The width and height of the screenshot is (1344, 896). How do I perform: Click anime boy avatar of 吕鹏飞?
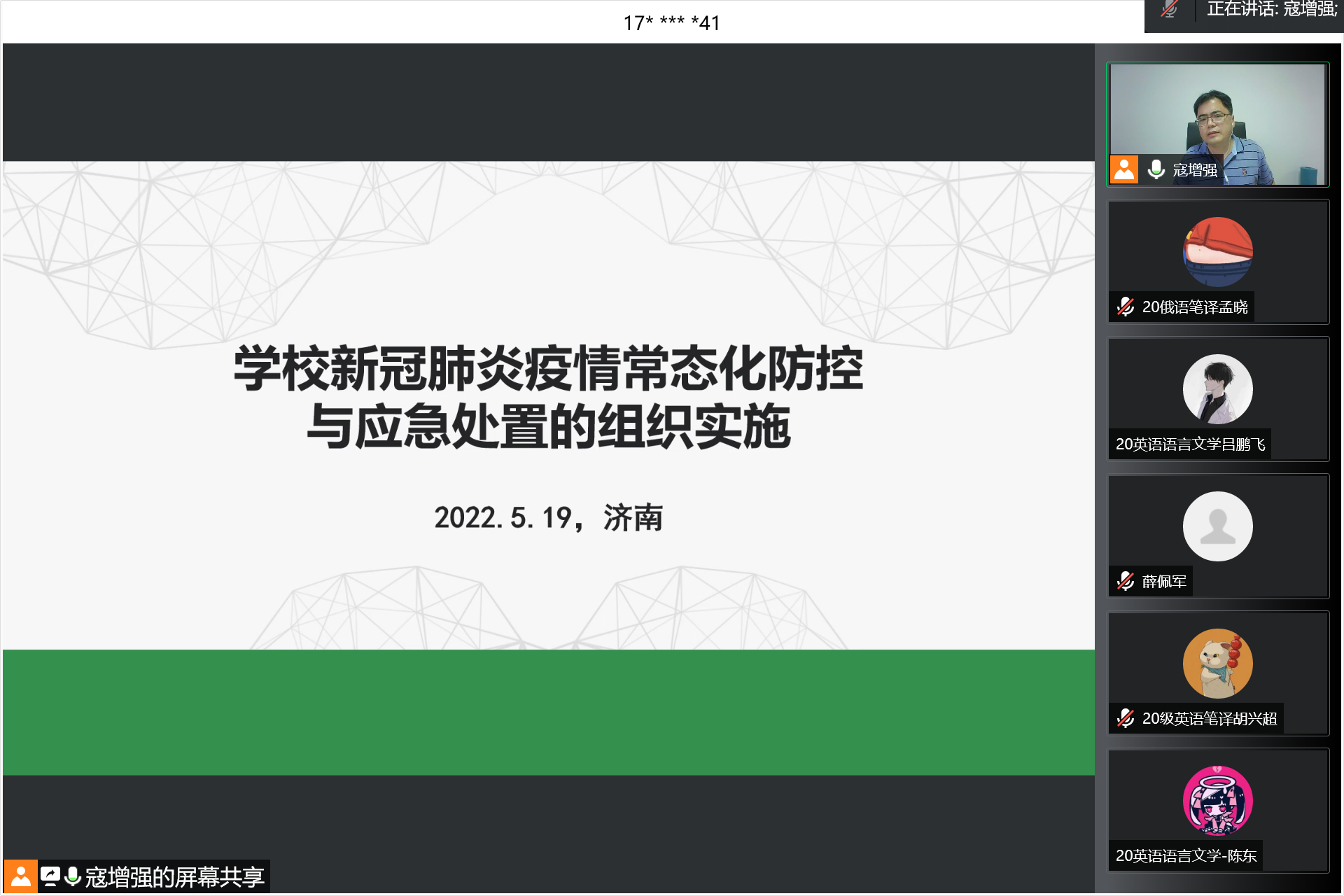click(1218, 389)
